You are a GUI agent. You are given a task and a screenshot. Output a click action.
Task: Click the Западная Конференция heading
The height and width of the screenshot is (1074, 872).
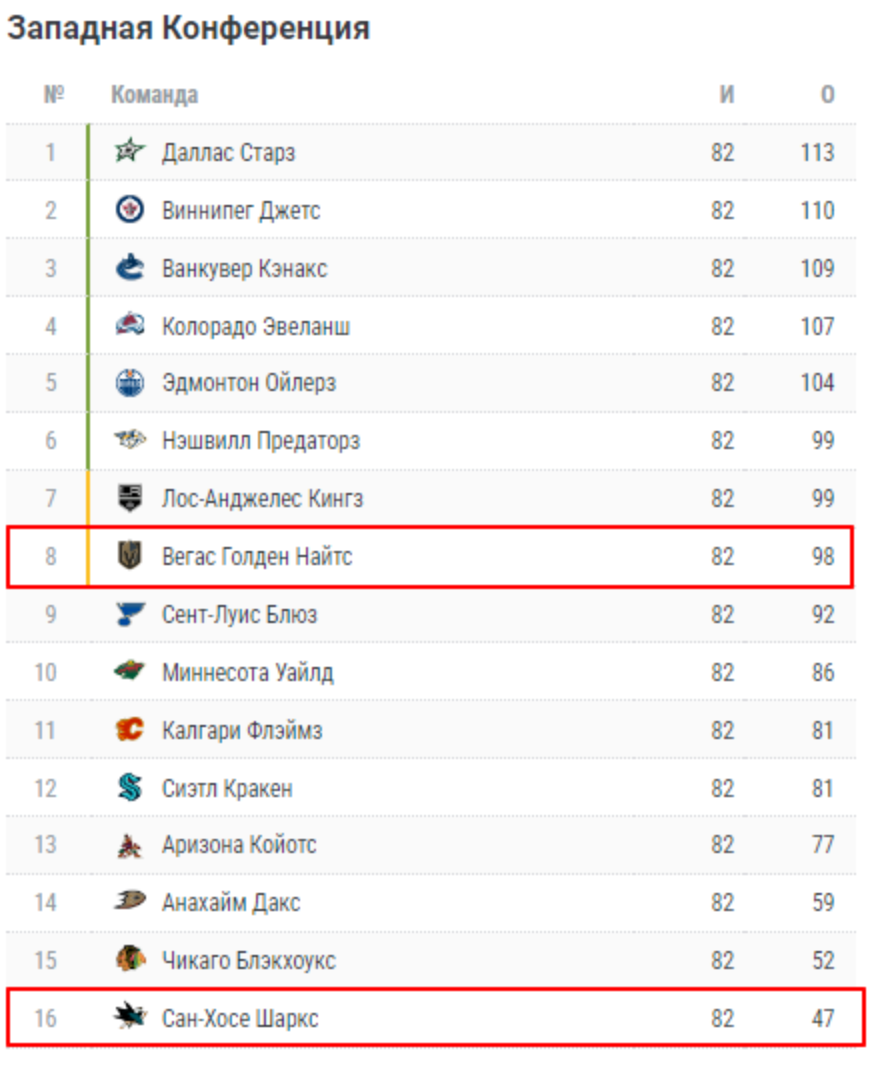[x=189, y=28]
